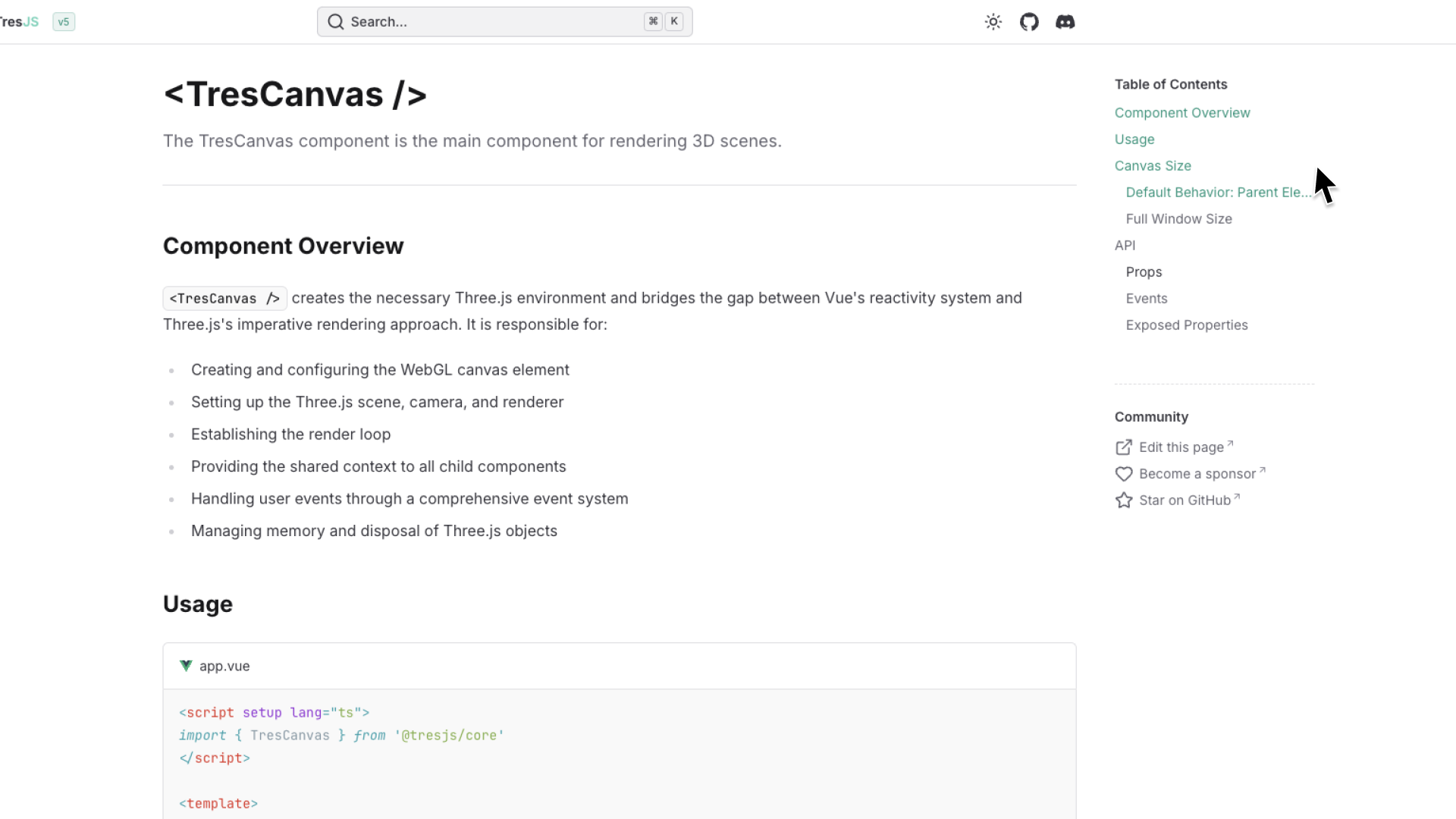Toggle the light/dark theme sun icon
1456x819 pixels.
pyautogui.click(x=993, y=22)
